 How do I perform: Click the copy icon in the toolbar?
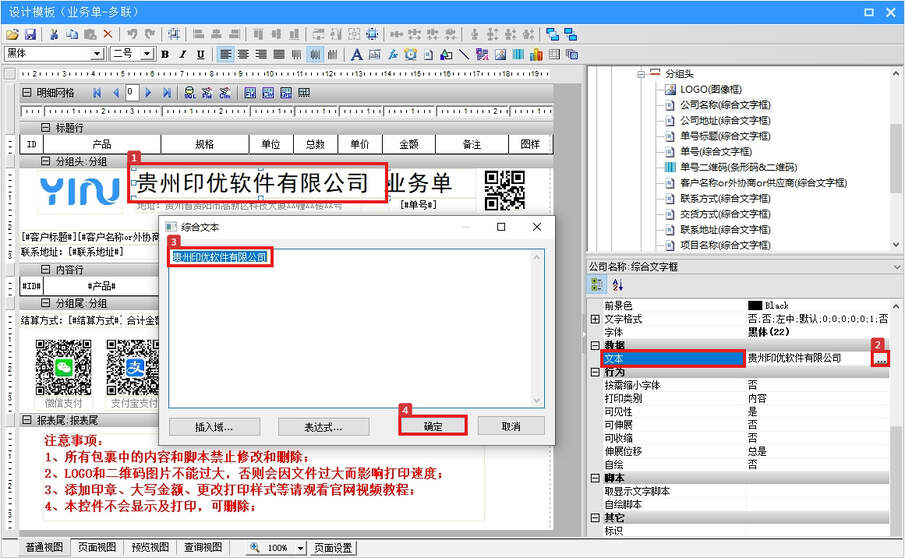(72, 35)
